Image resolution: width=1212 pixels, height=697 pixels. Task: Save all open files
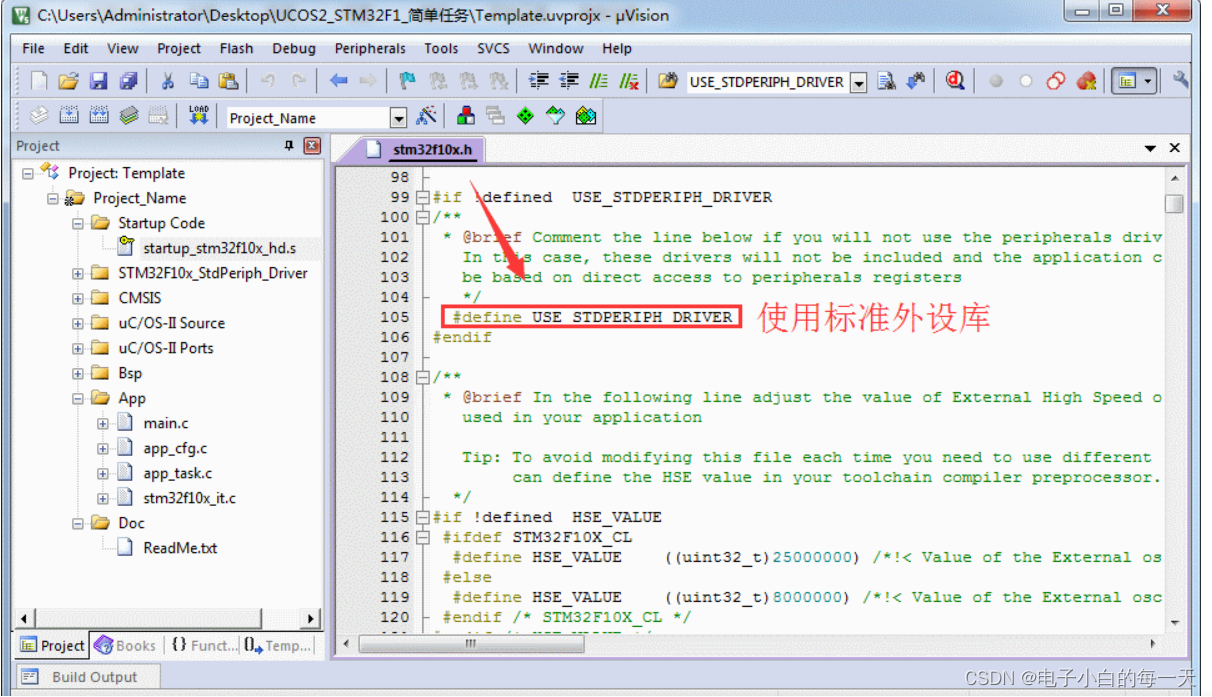point(128,81)
